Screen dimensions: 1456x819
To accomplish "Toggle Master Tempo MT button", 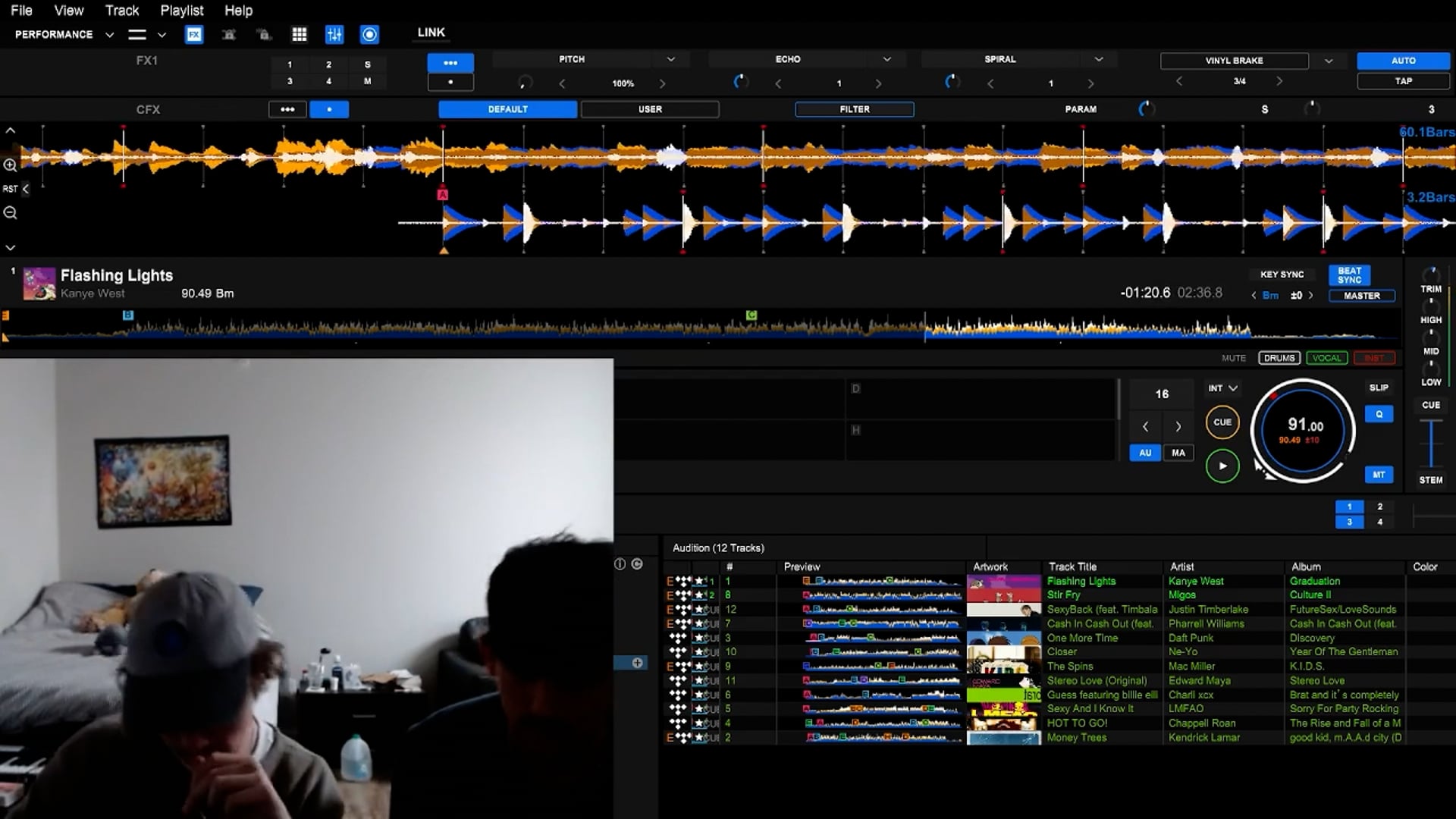I will 1379,475.
